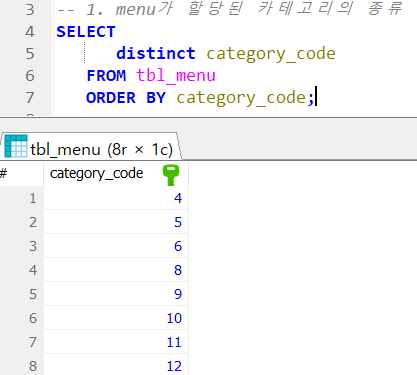Click the Korean comment on line 3

click(x=230, y=9)
